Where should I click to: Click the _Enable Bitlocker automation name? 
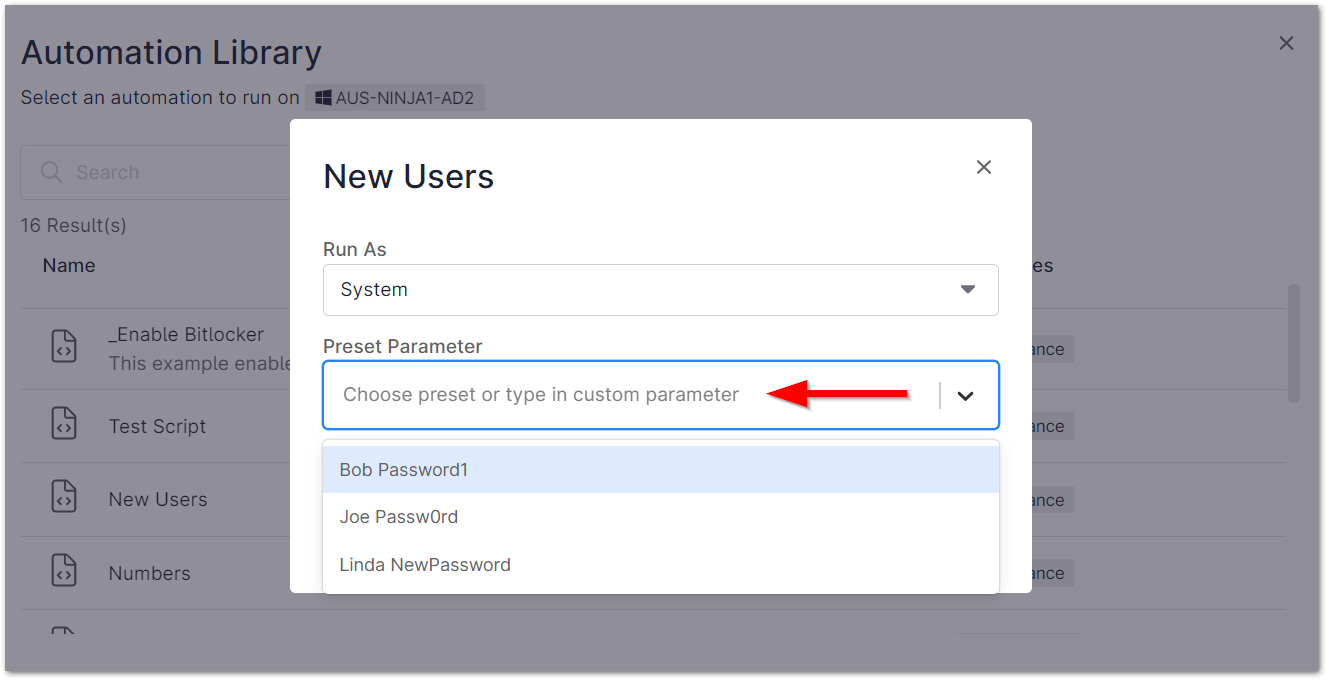point(186,334)
